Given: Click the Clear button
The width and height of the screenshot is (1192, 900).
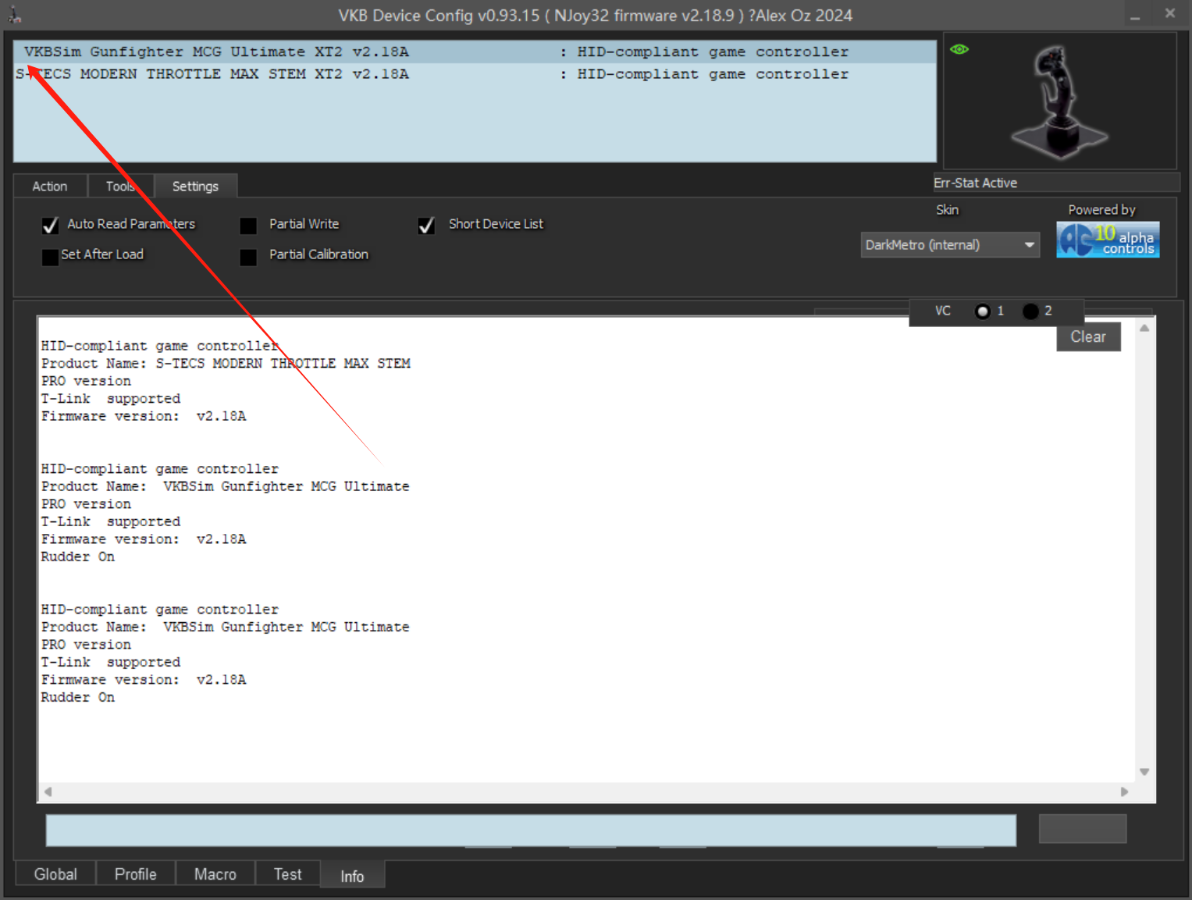Looking at the screenshot, I should click(1088, 337).
